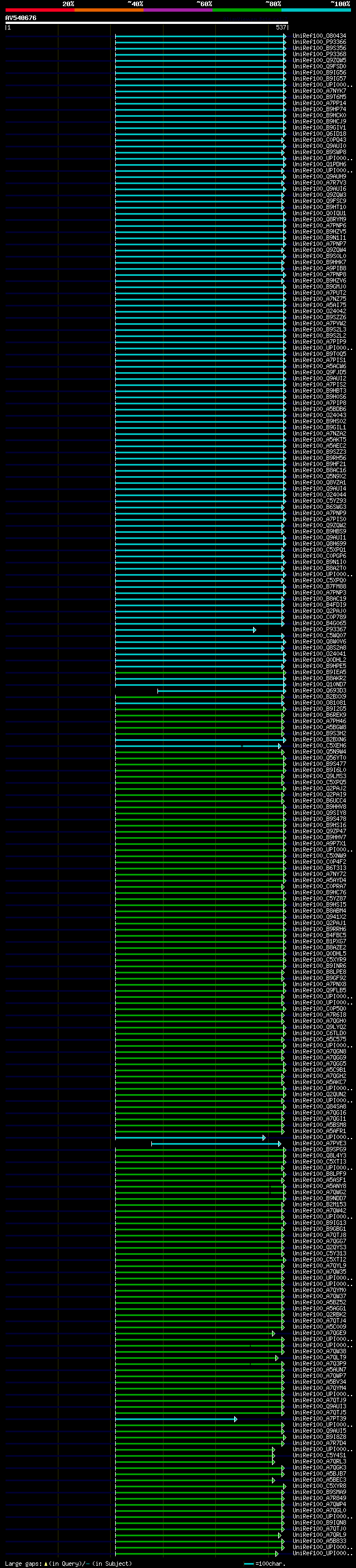The width and height of the screenshot is (356, 1568).
Task: Select hit label UniRef100_Q0IQU1
Action: point(319,214)
